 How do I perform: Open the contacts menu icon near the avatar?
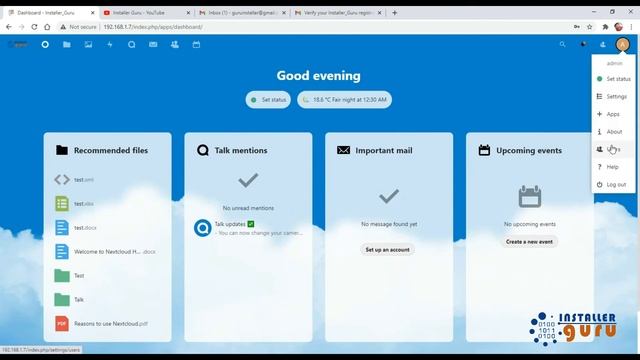(x=603, y=44)
